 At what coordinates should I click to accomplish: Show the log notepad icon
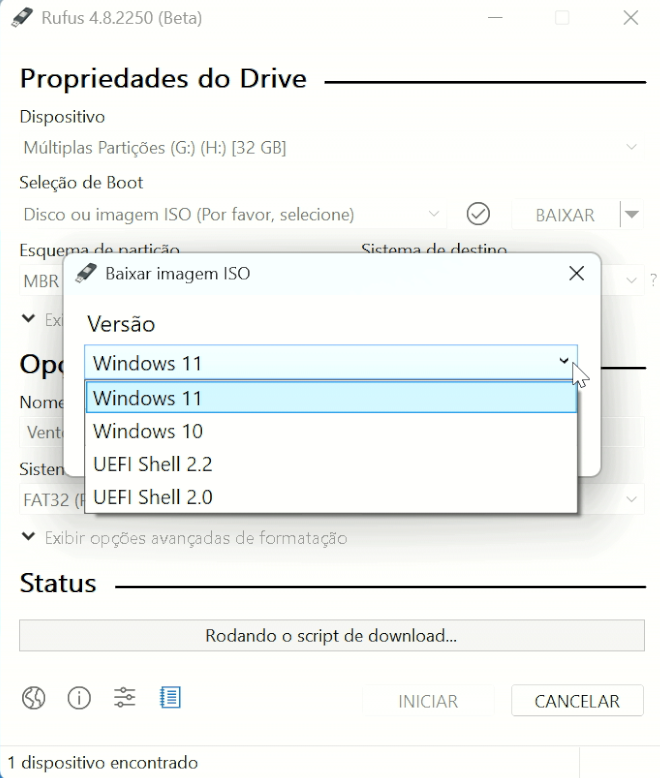tap(170, 698)
